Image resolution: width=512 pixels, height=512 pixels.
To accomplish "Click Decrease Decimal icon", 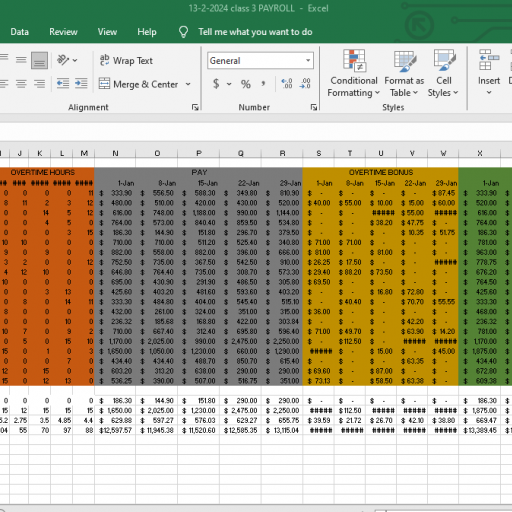I will pyautogui.click(x=305, y=83).
